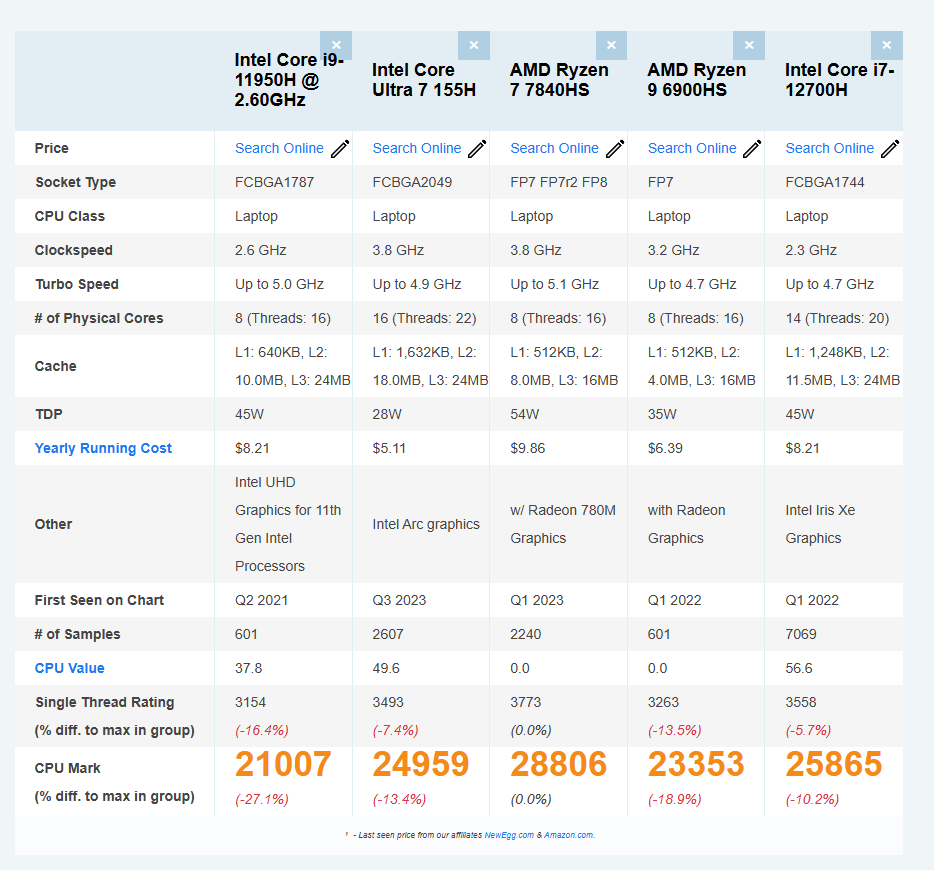Click single thread rating 3558

[801, 702]
